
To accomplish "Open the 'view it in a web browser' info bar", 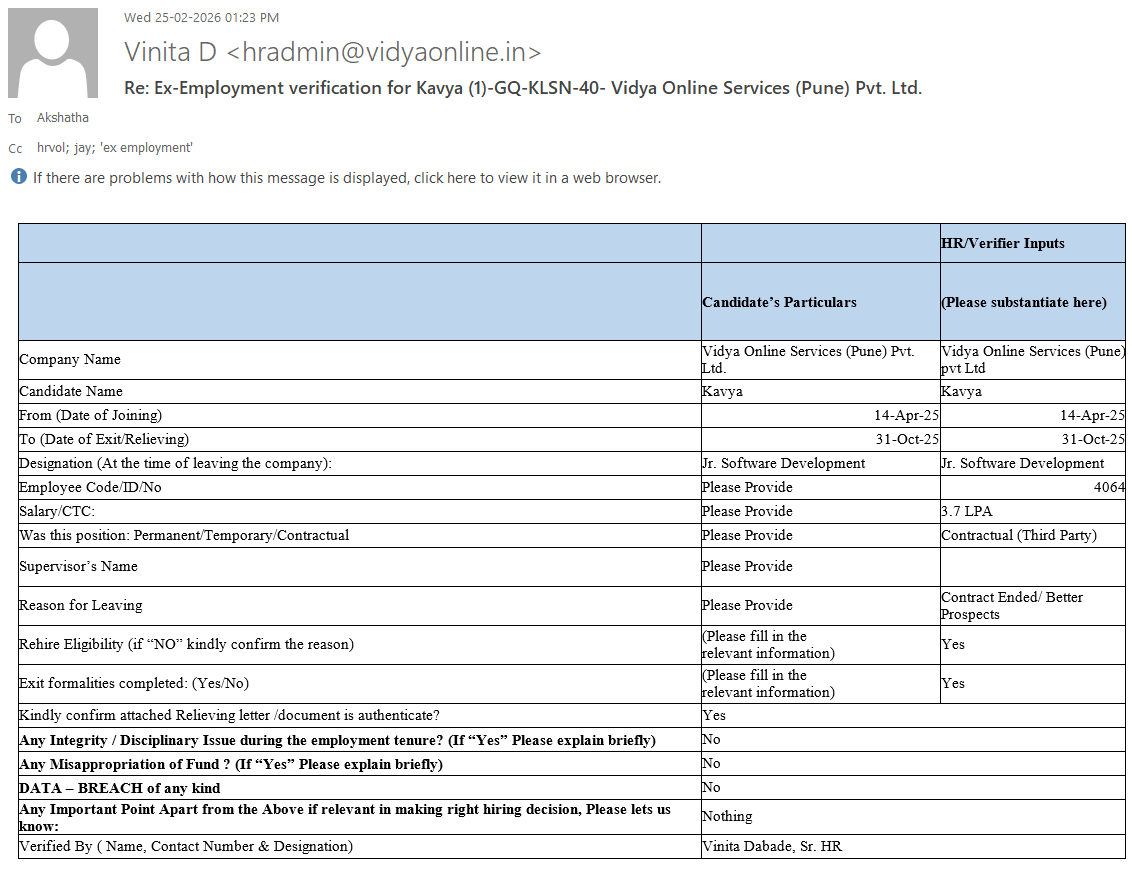I will point(347,178).
